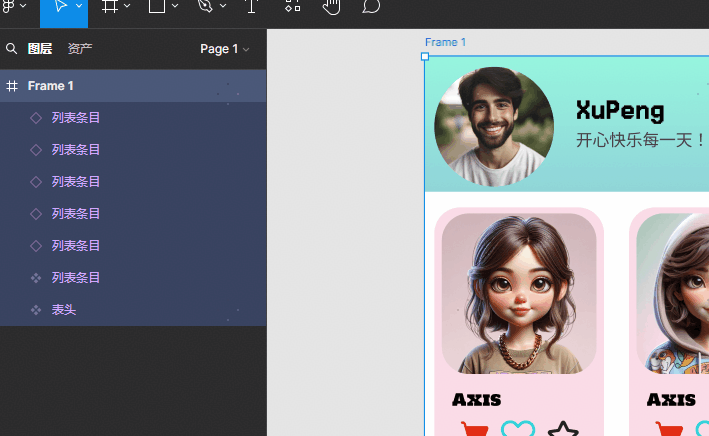
Task: Click the layers search magnifier icon
Action: tap(11, 48)
